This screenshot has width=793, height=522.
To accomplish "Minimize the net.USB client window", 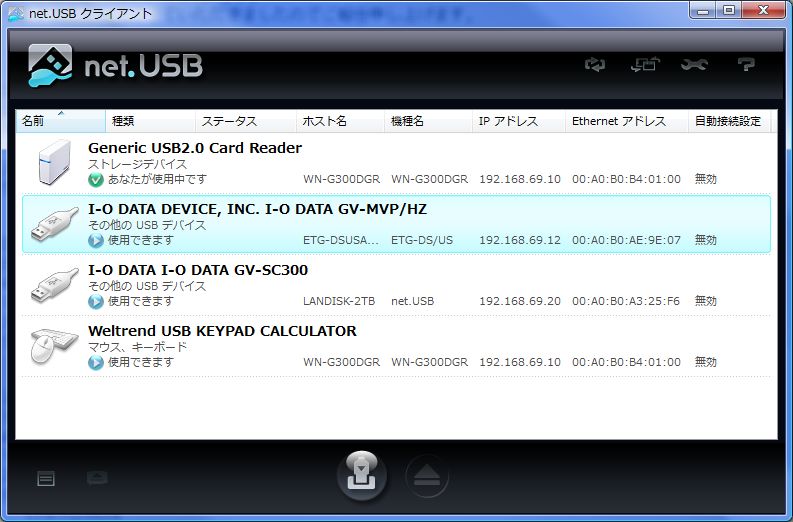I will click(703, 10).
